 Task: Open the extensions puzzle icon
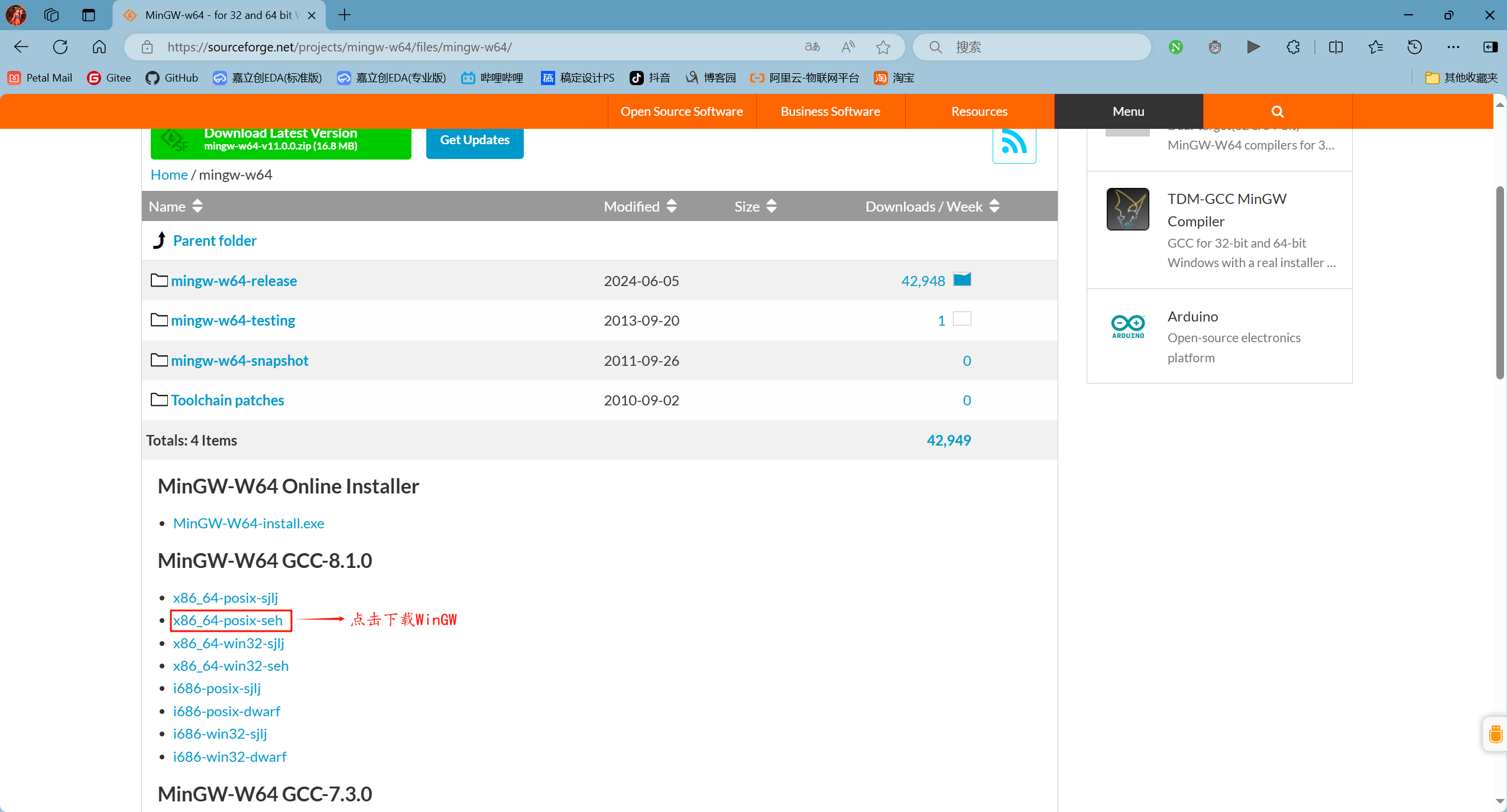tap(1293, 47)
